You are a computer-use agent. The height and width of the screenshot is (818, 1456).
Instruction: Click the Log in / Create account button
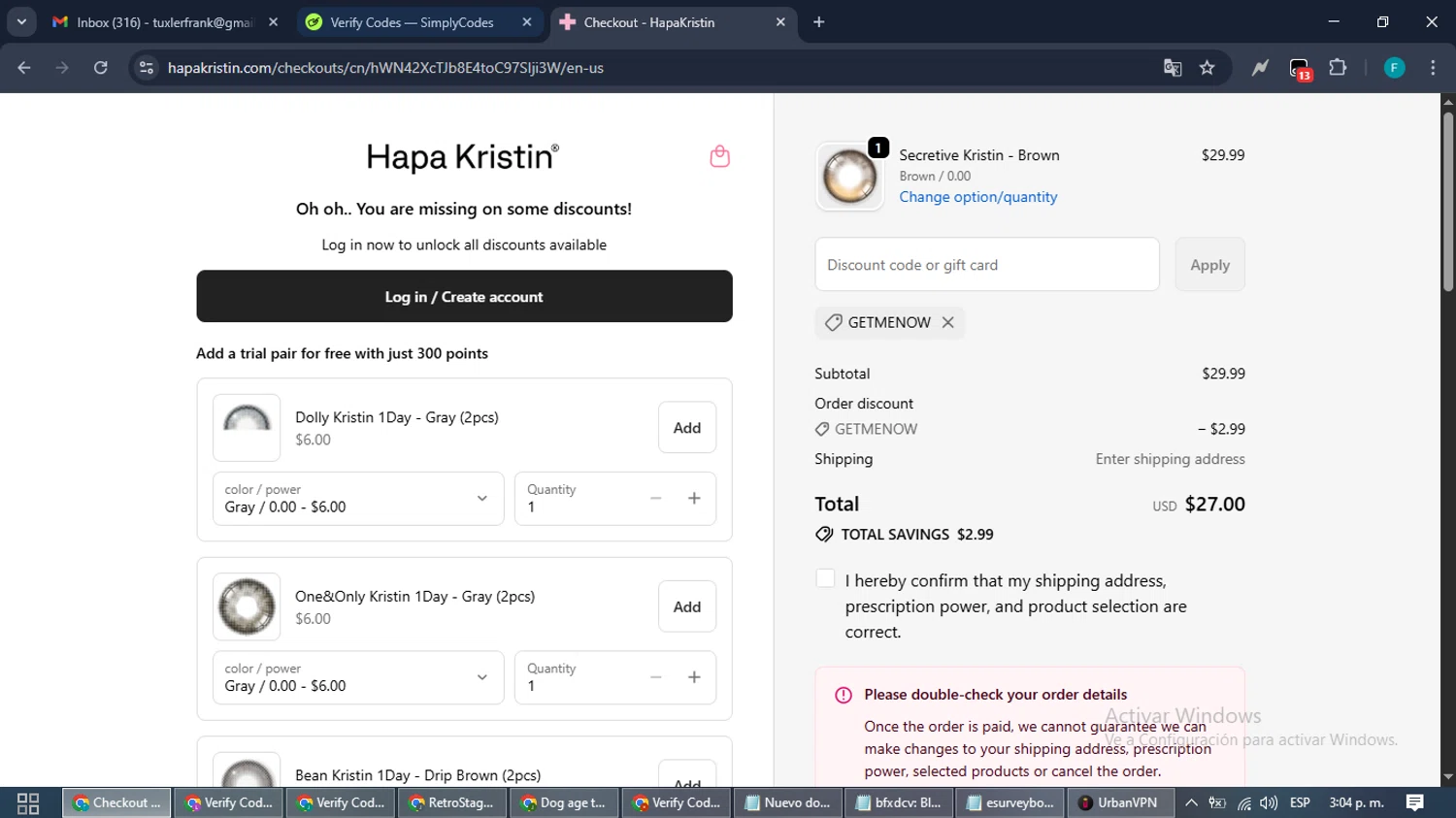pyautogui.click(x=464, y=296)
